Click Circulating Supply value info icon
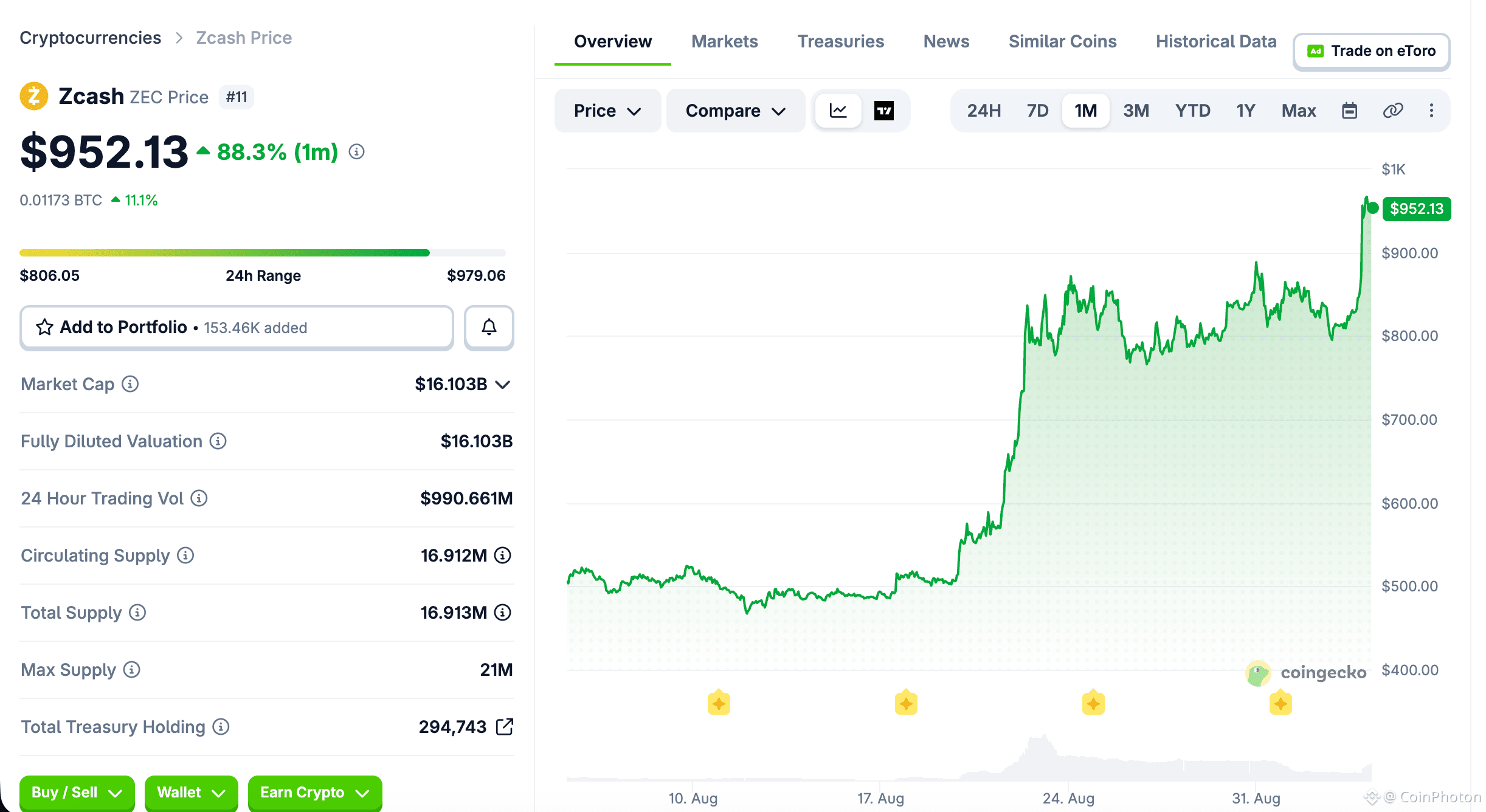Image resolution: width=1486 pixels, height=812 pixels. [x=502, y=555]
